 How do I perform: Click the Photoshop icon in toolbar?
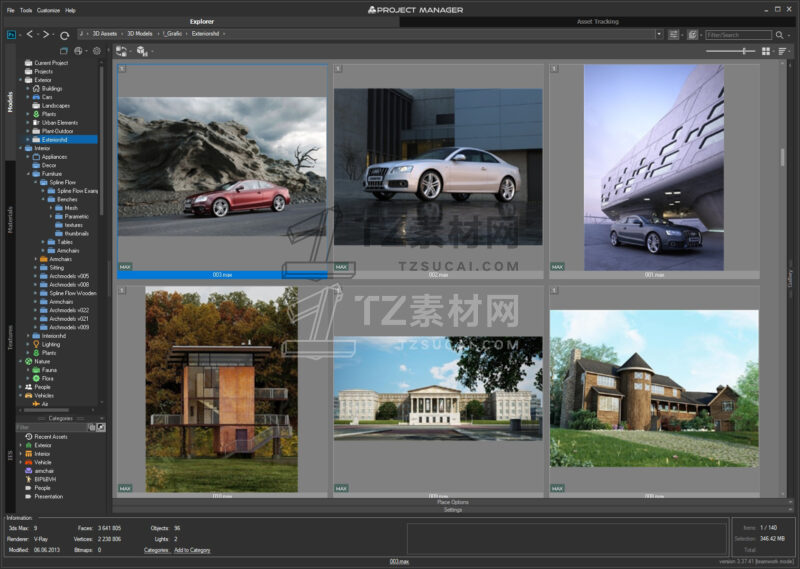[x=11, y=34]
